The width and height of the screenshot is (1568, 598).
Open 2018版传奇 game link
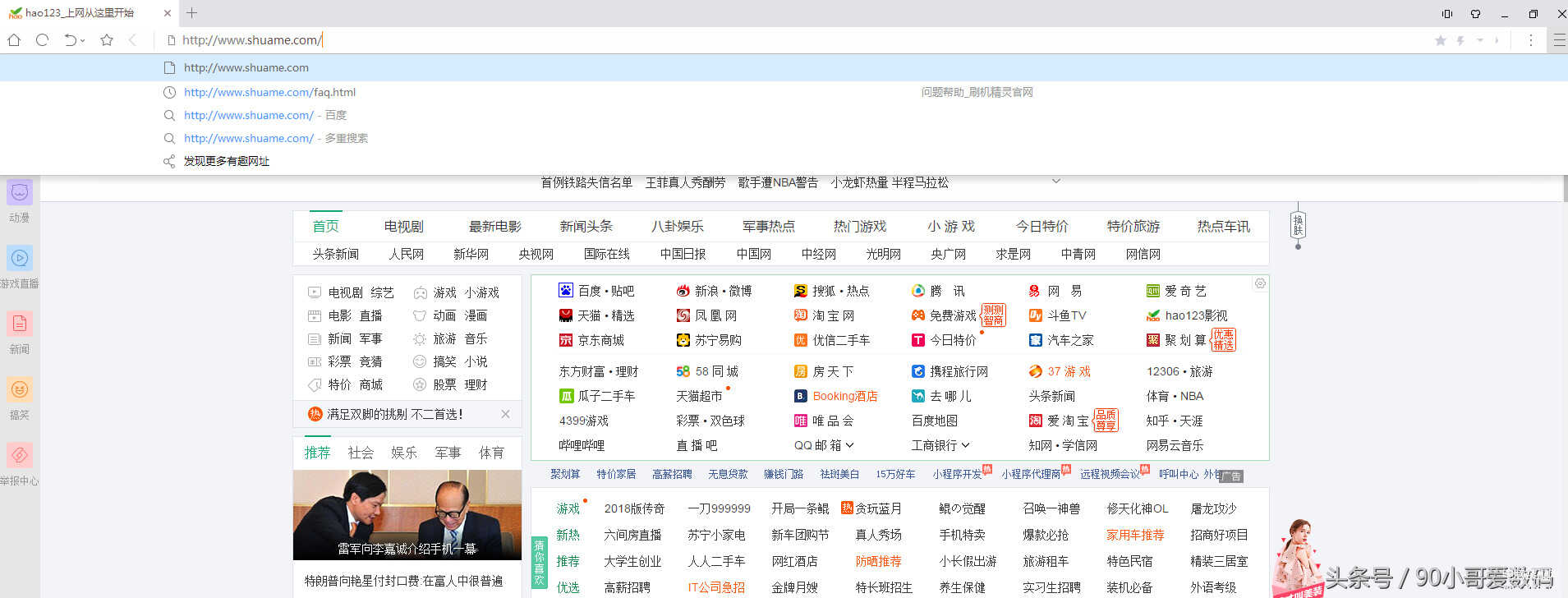[634, 508]
